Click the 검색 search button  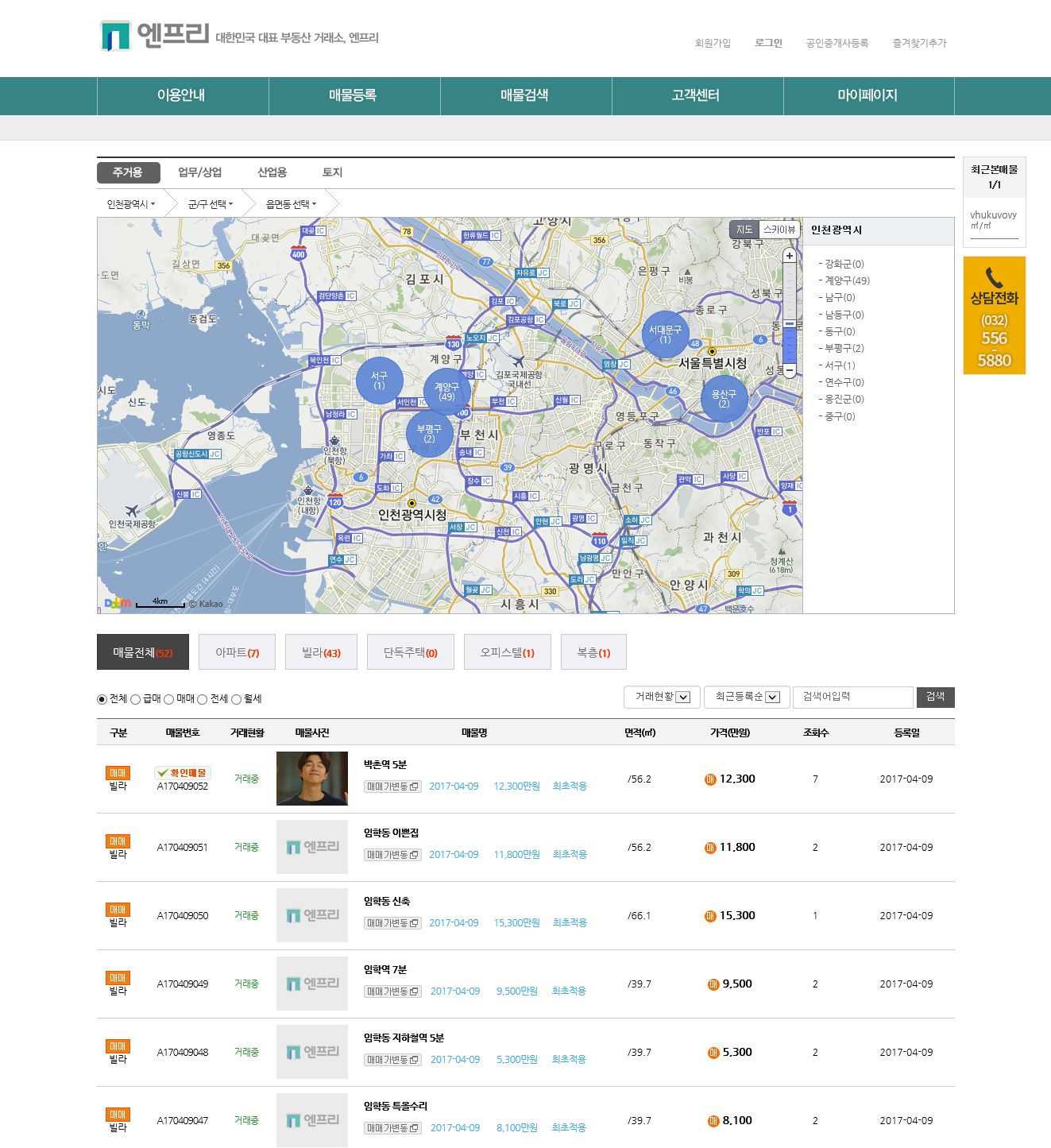pos(935,697)
